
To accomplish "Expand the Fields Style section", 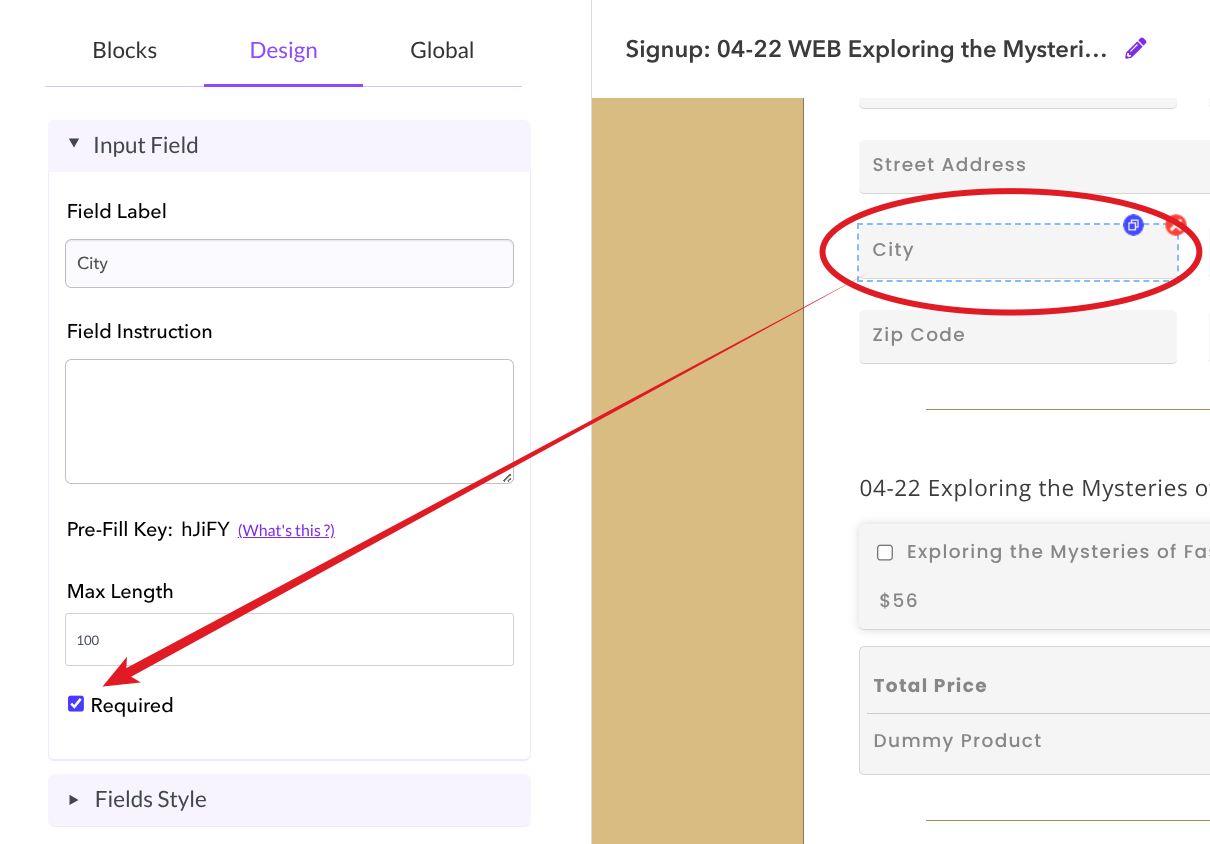I will pyautogui.click(x=74, y=800).
